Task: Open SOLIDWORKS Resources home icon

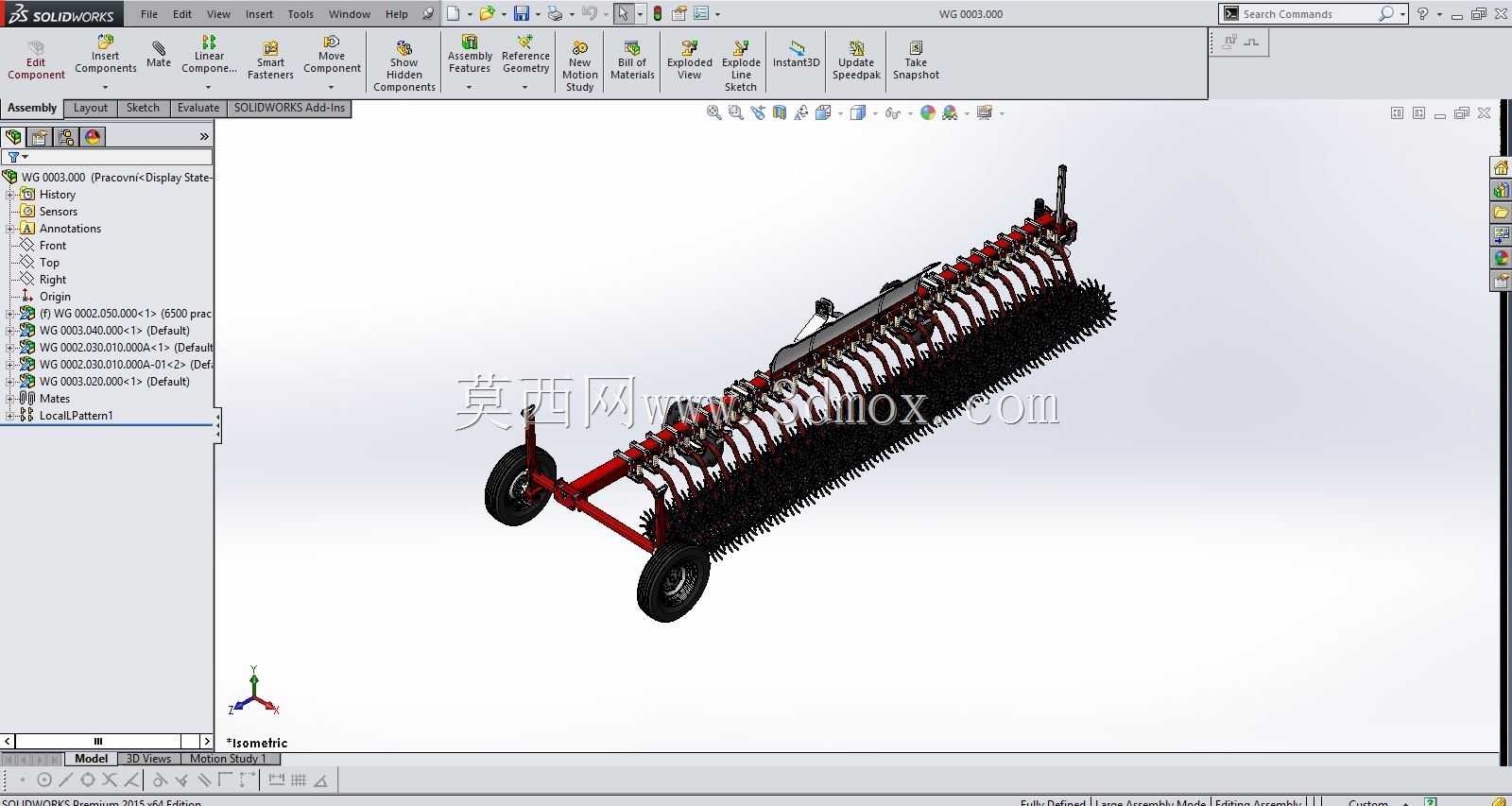Action: click(1501, 167)
